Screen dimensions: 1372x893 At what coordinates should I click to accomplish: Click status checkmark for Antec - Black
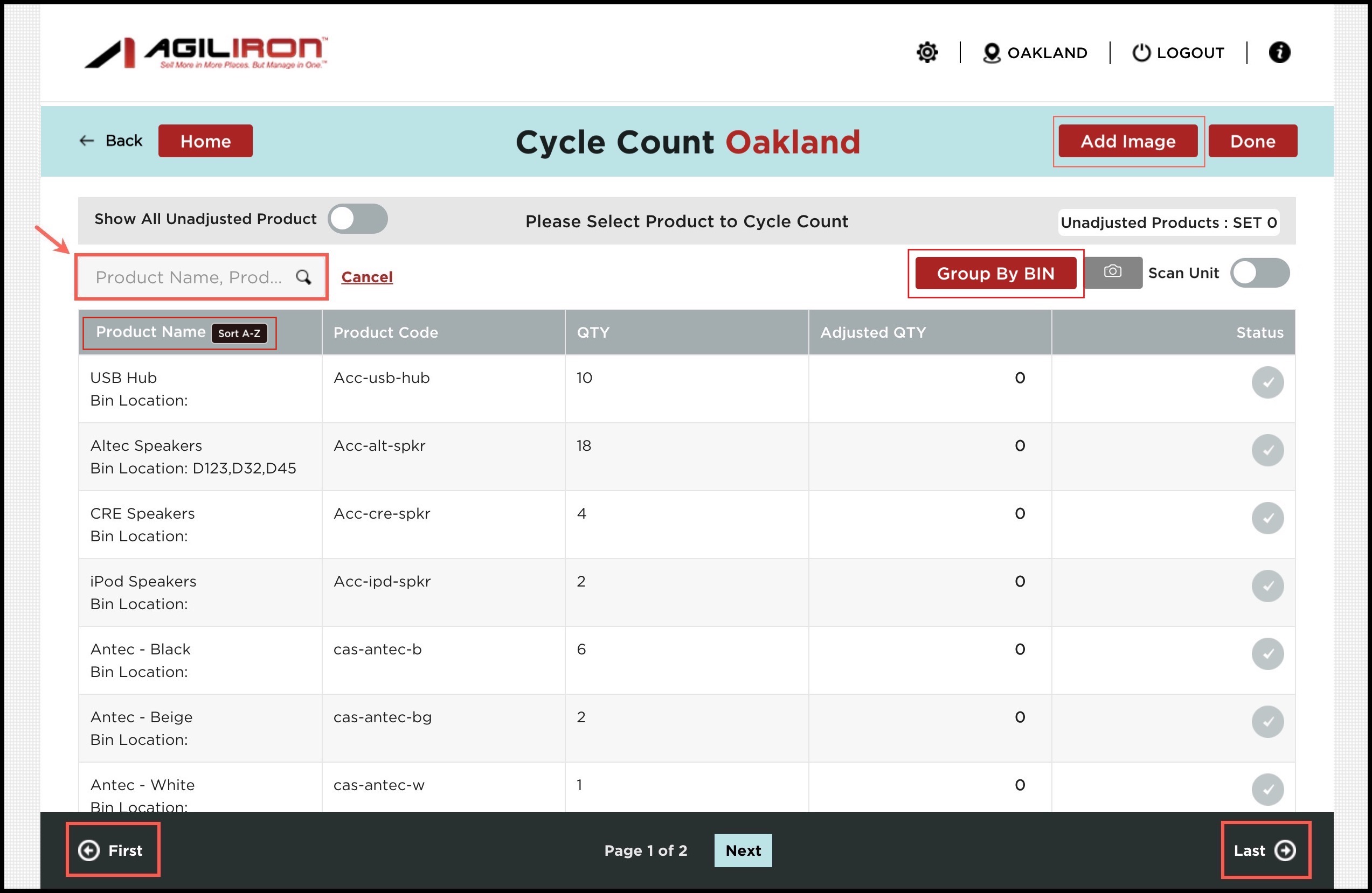[1266, 654]
